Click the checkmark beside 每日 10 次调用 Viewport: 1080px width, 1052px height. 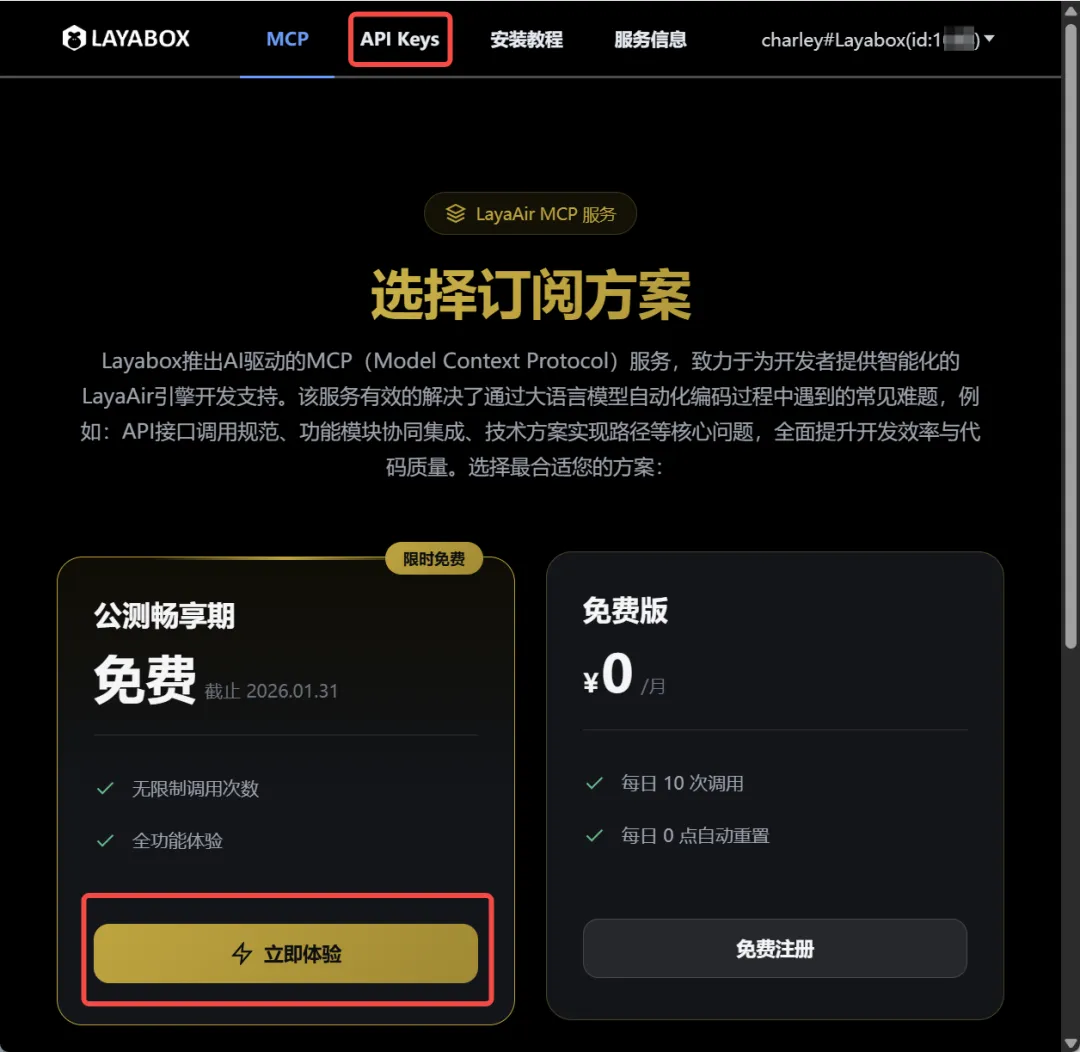click(594, 783)
